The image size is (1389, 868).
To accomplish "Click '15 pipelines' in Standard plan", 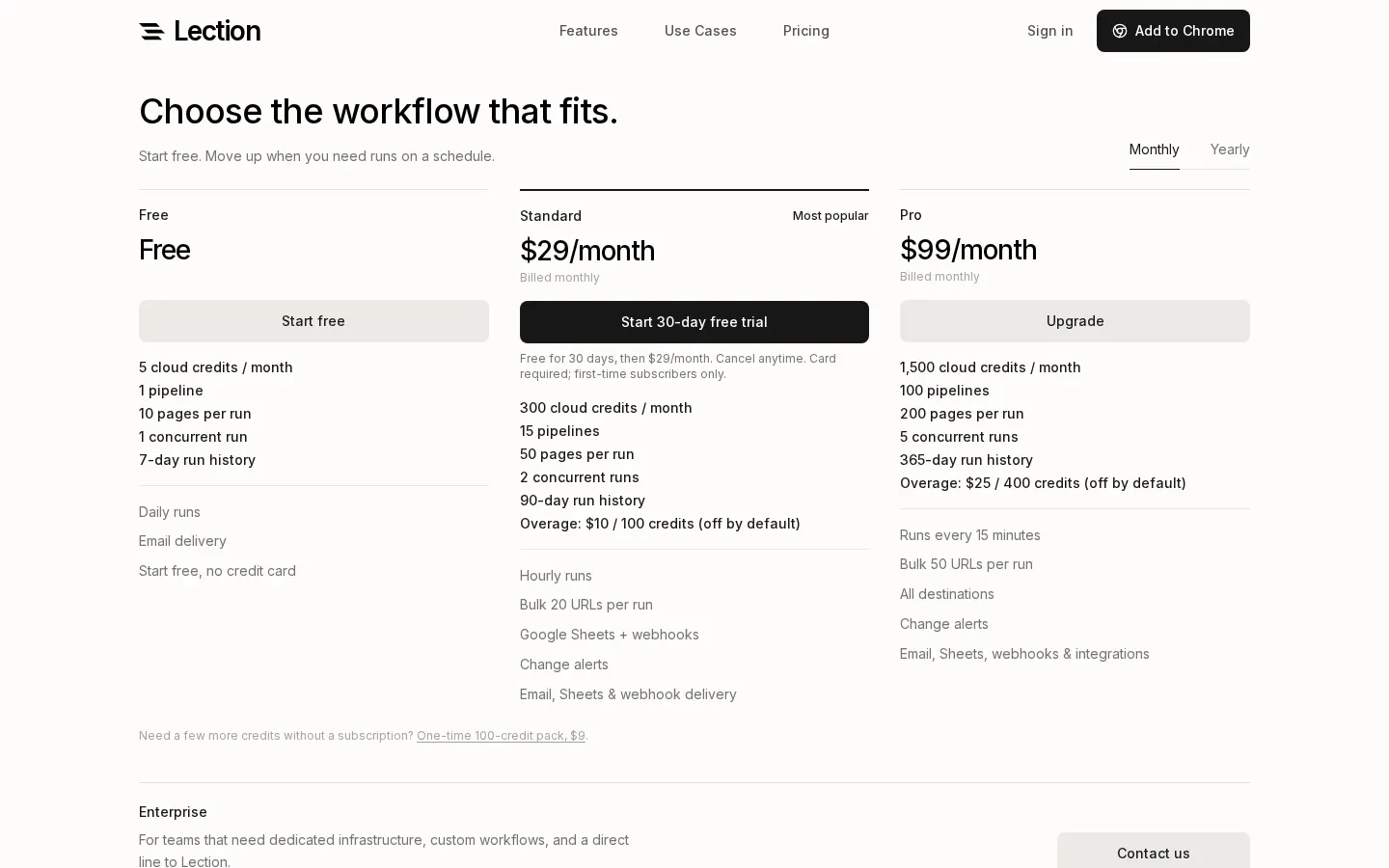I will click(x=559, y=431).
